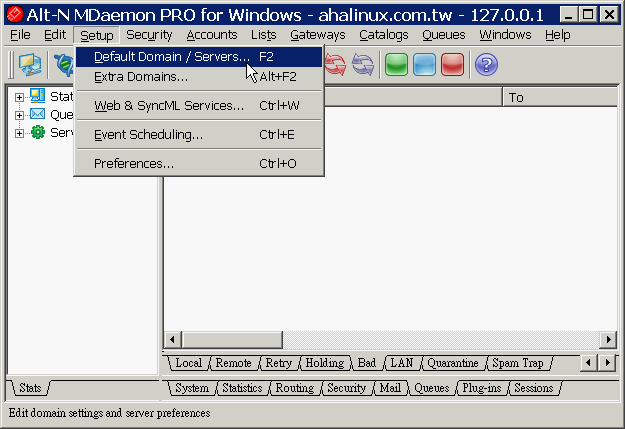
Task: Open the Queues menu
Action: pyautogui.click(x=444, y=35)
